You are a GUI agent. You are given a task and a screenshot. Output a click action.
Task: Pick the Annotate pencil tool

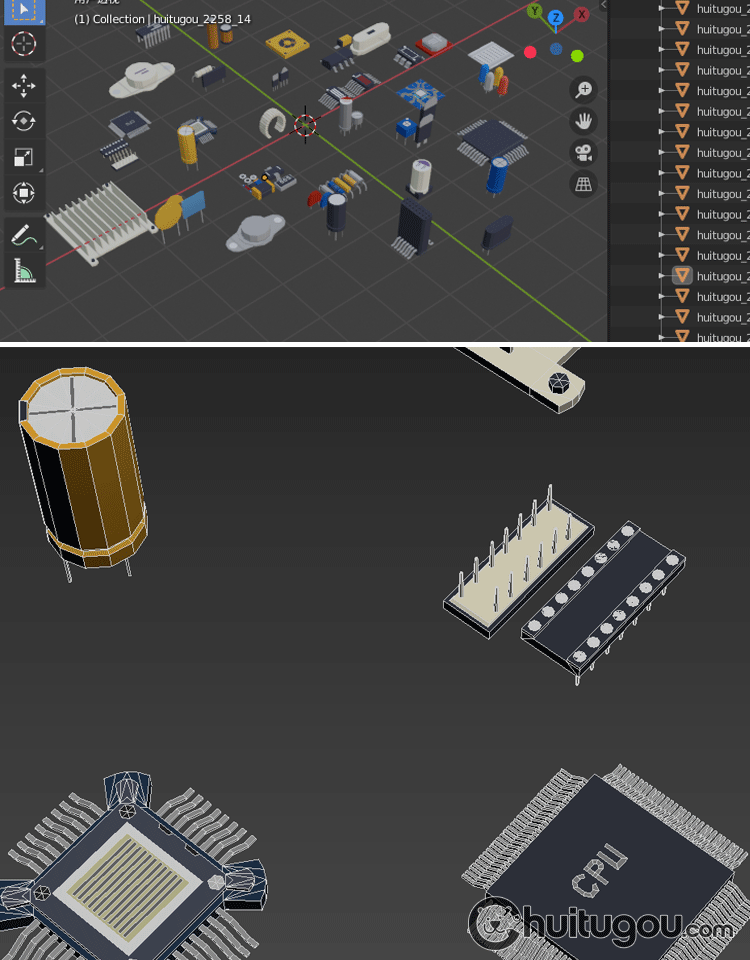coord(23,236)
